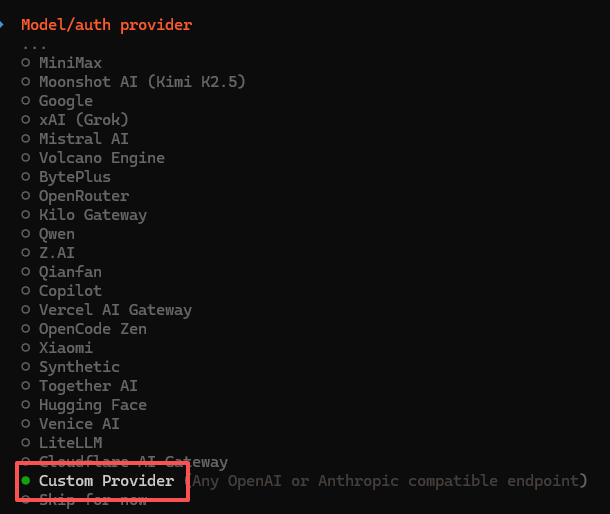Choose Qianfan provider
The height and width of the screenshot is (514, 610).
pos(70,272)
